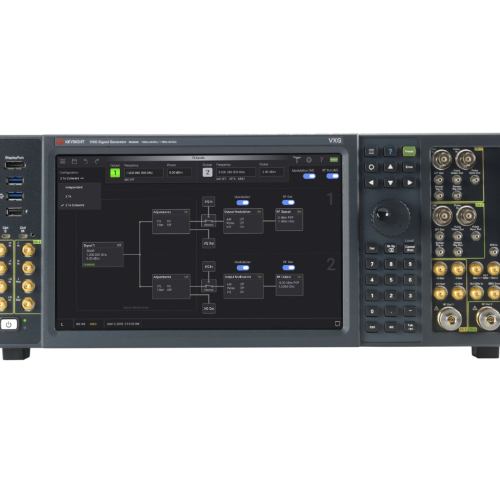This screenshot has width=500, height=500.
Task: Tap the channel 2 I/Q Out block
Action: click(x=209, y=309)
